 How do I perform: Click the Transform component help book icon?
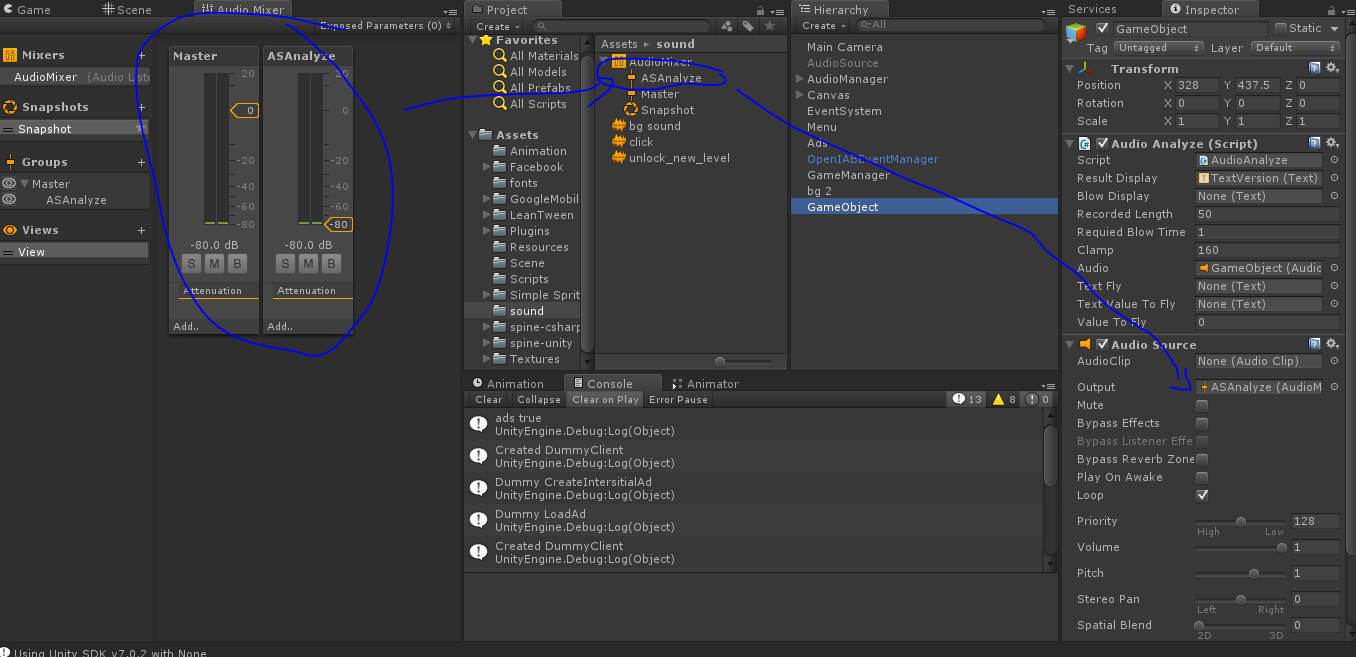pyautogui.click(x=1313, y=68)
